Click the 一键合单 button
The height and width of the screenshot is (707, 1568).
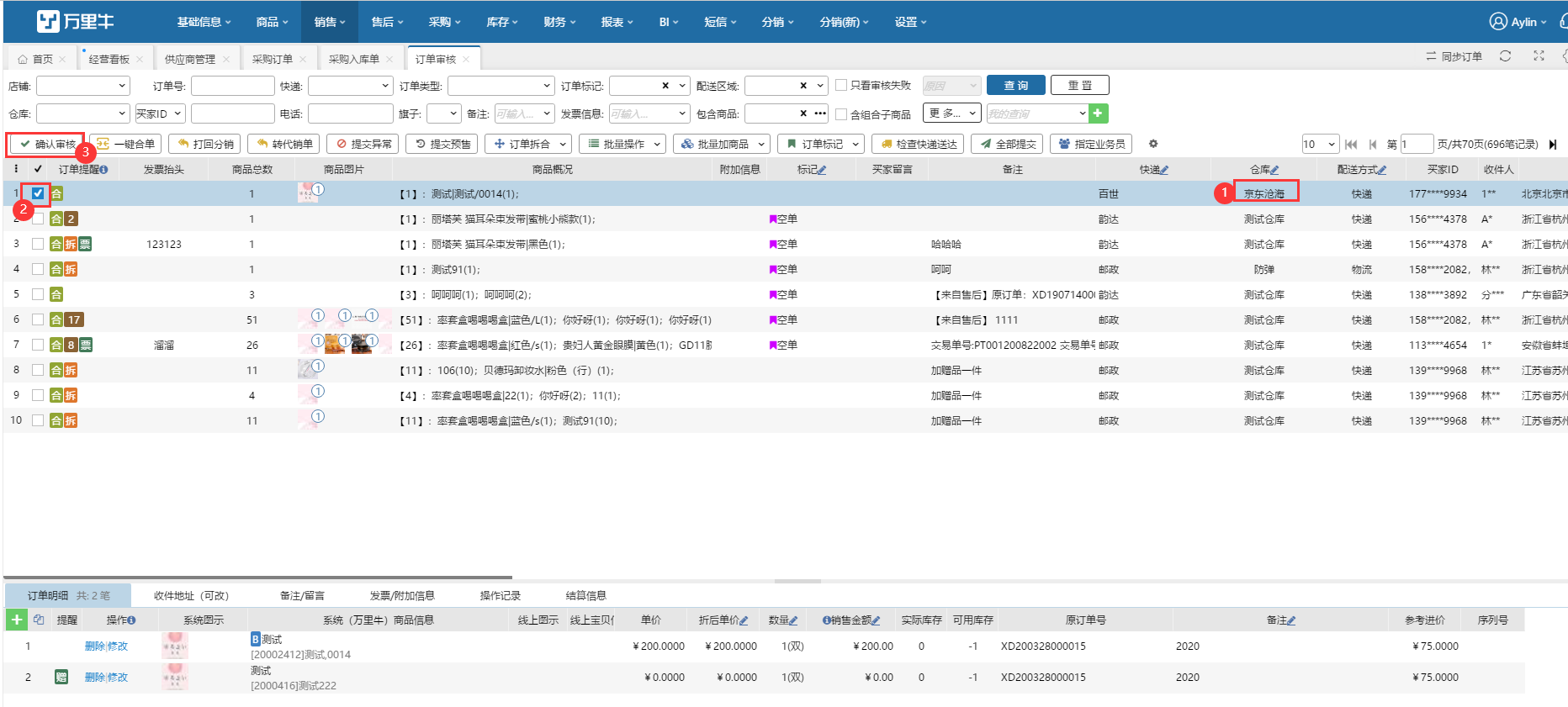point(127,144)
